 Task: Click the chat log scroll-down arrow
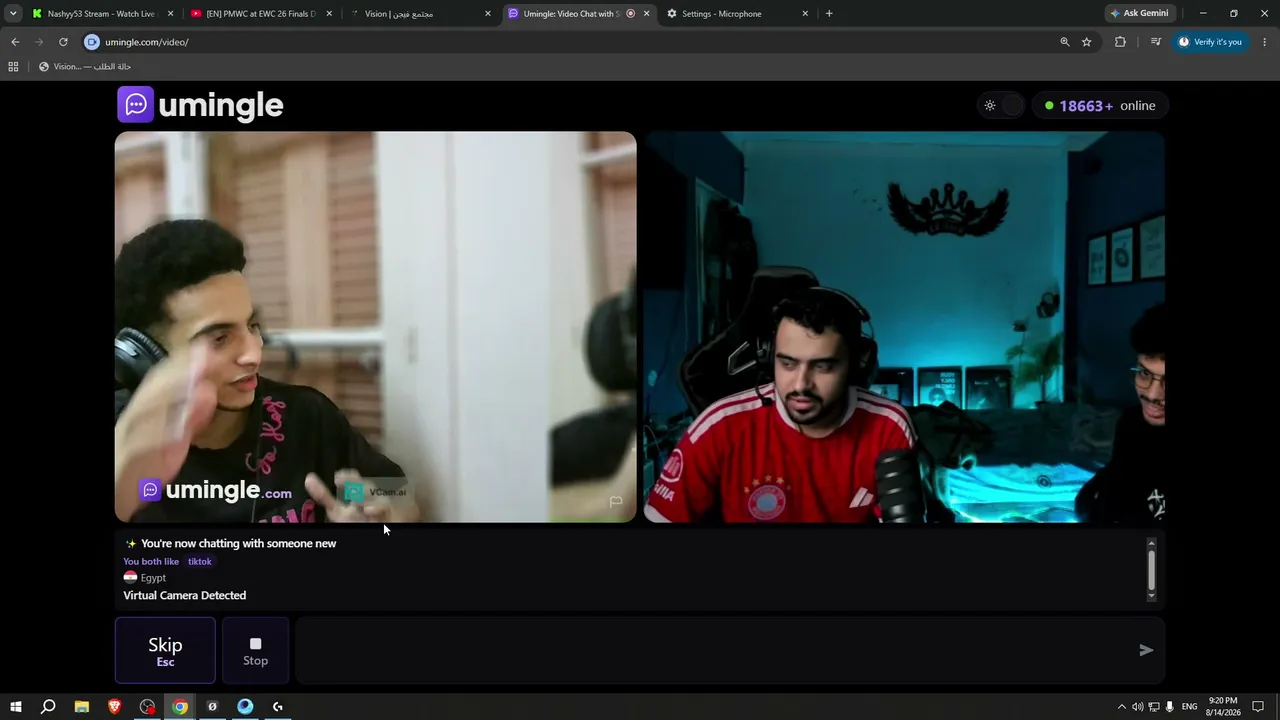pos(1151,596)
